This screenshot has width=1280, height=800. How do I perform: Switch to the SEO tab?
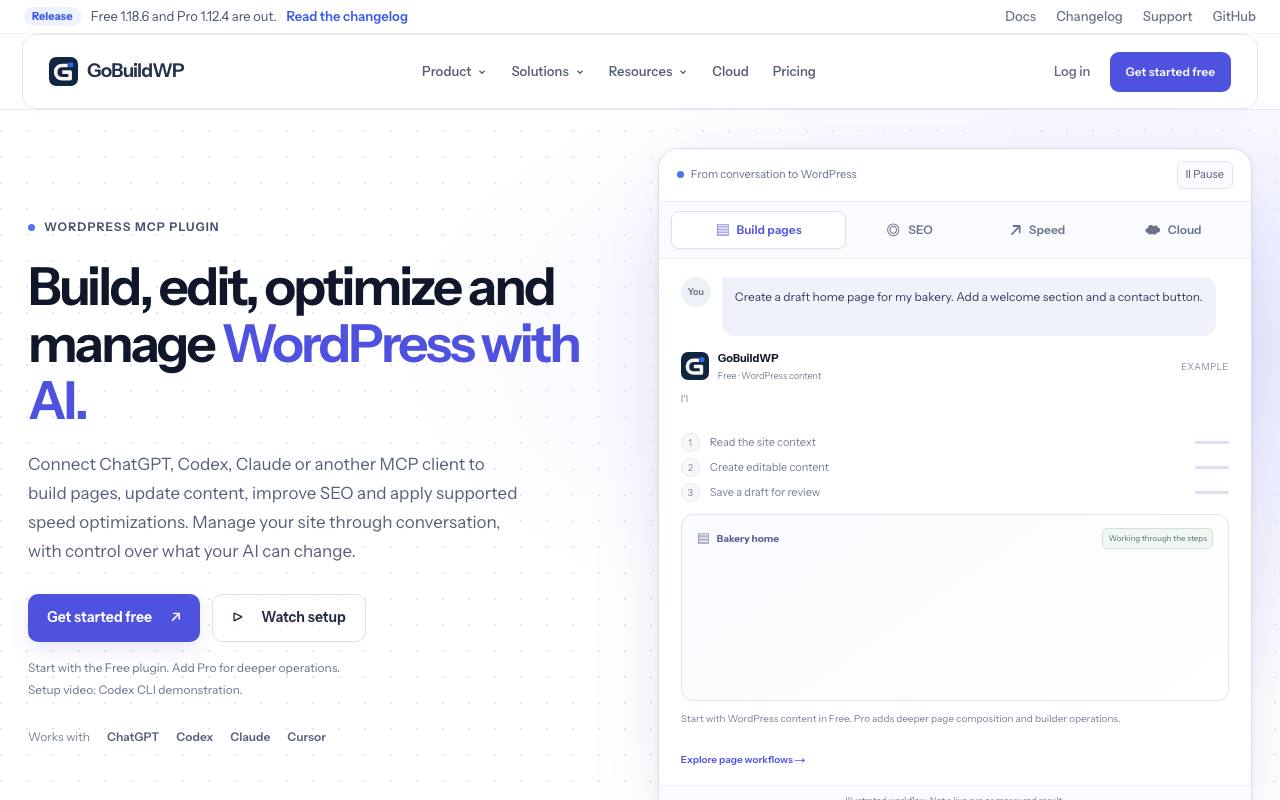pyautogui.click(x=909, y=230)
